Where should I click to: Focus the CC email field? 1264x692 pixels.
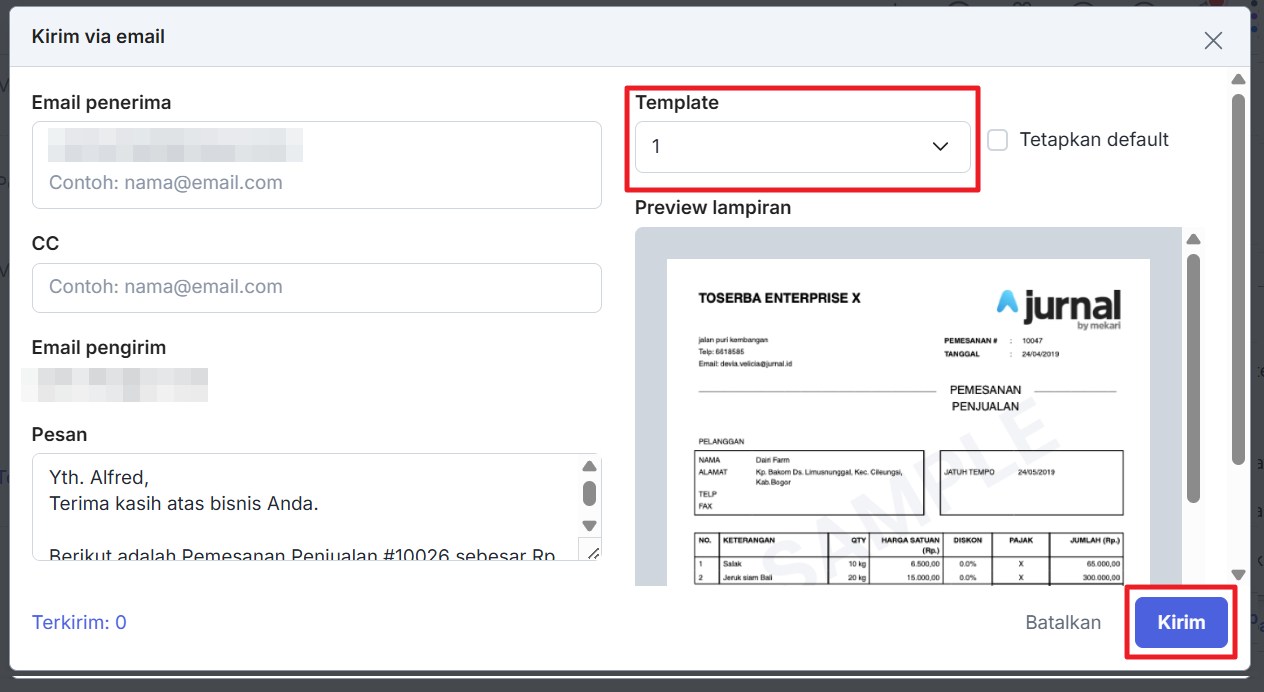click(316, 287)
